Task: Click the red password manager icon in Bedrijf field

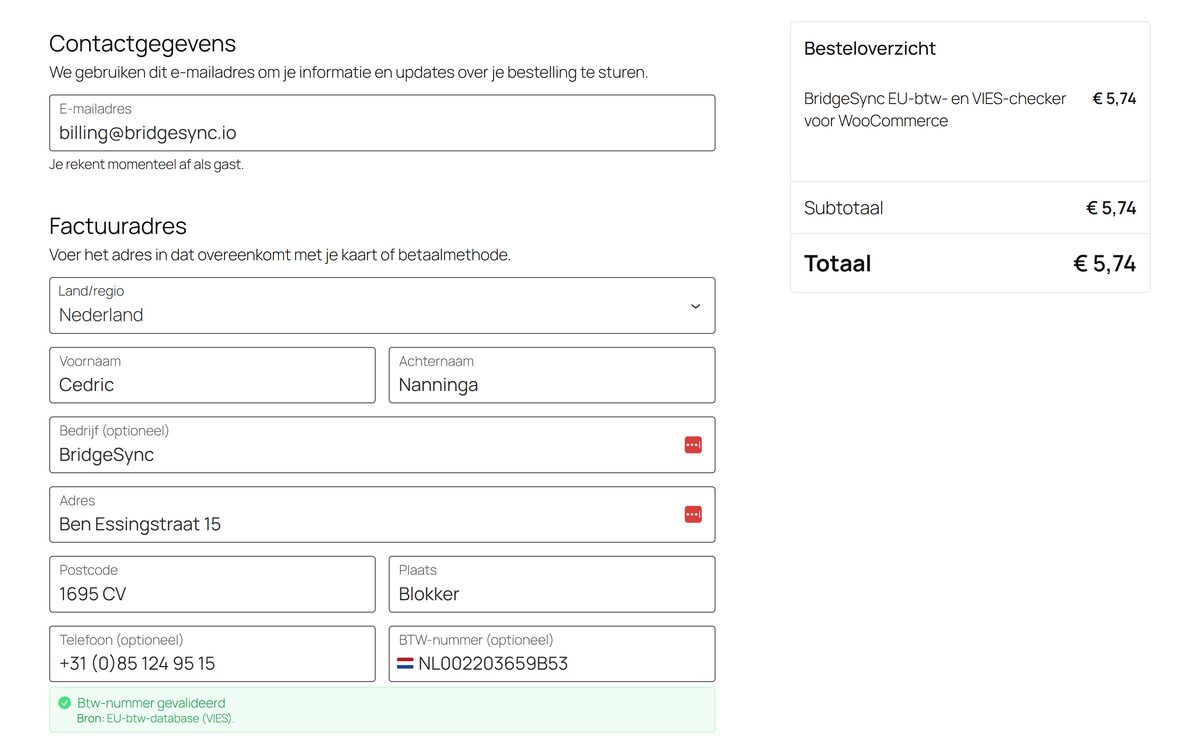Action: (x=693, y=445)
